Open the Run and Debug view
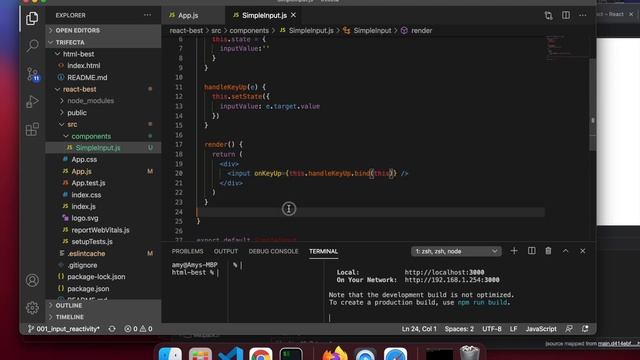640x360 pixels. (32, 102)
